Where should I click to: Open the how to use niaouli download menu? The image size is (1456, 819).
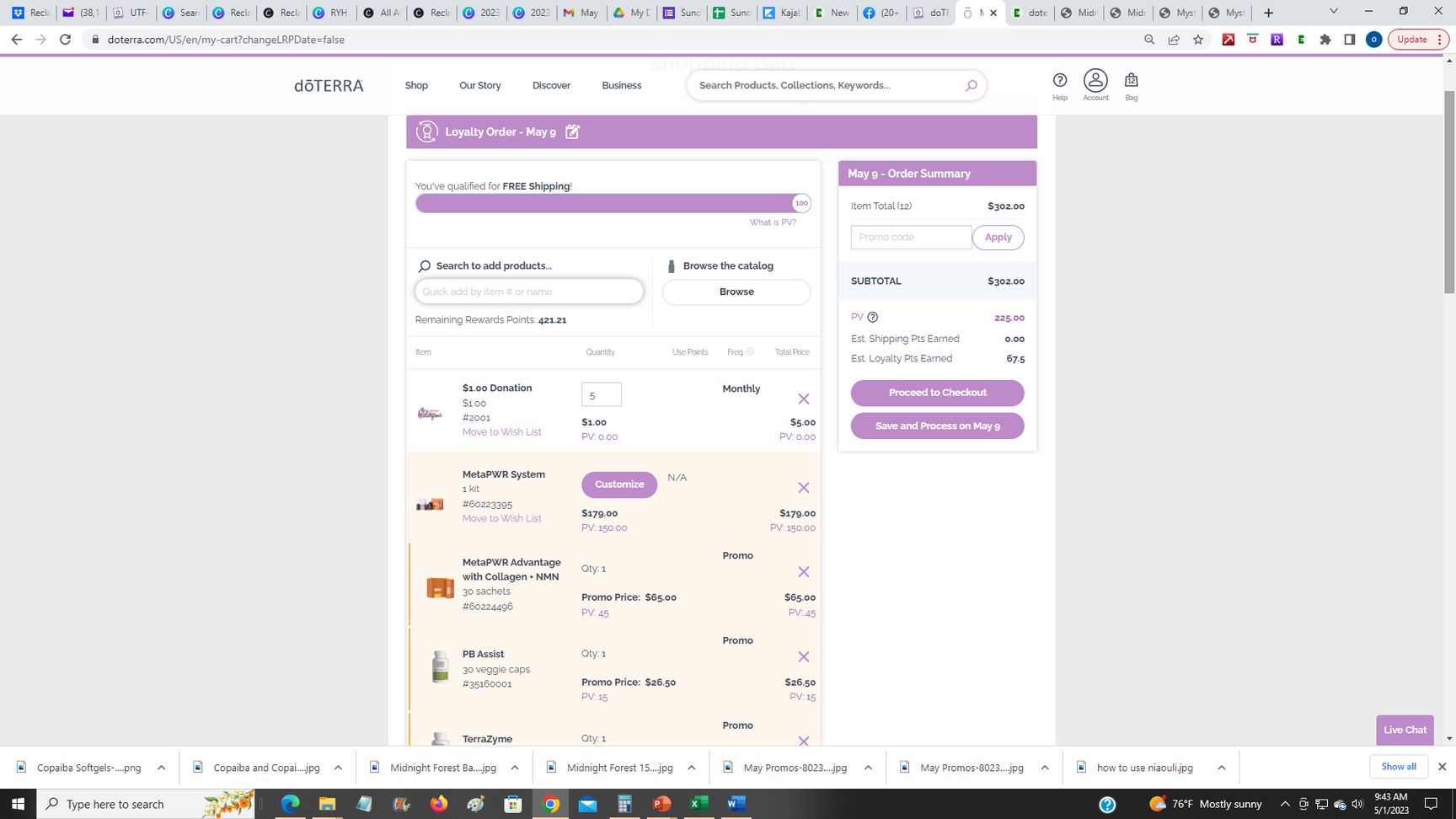(x=1221, y=768)
